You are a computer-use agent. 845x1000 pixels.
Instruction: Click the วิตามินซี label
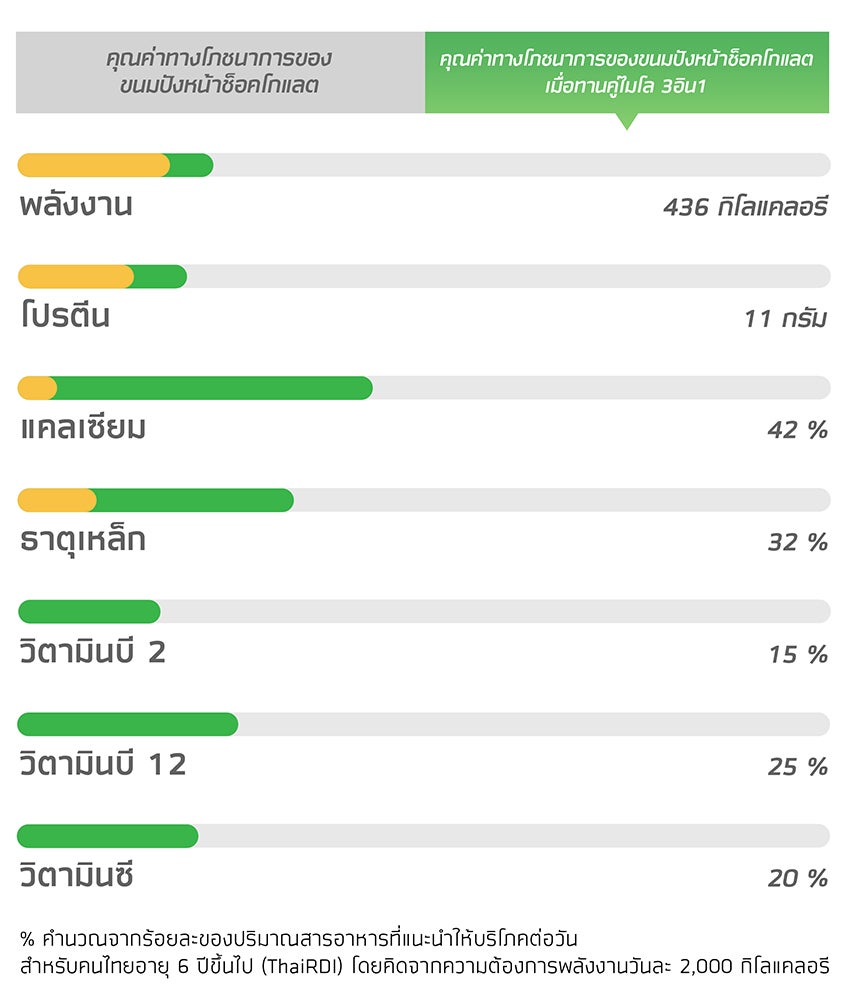pos(76,874)
